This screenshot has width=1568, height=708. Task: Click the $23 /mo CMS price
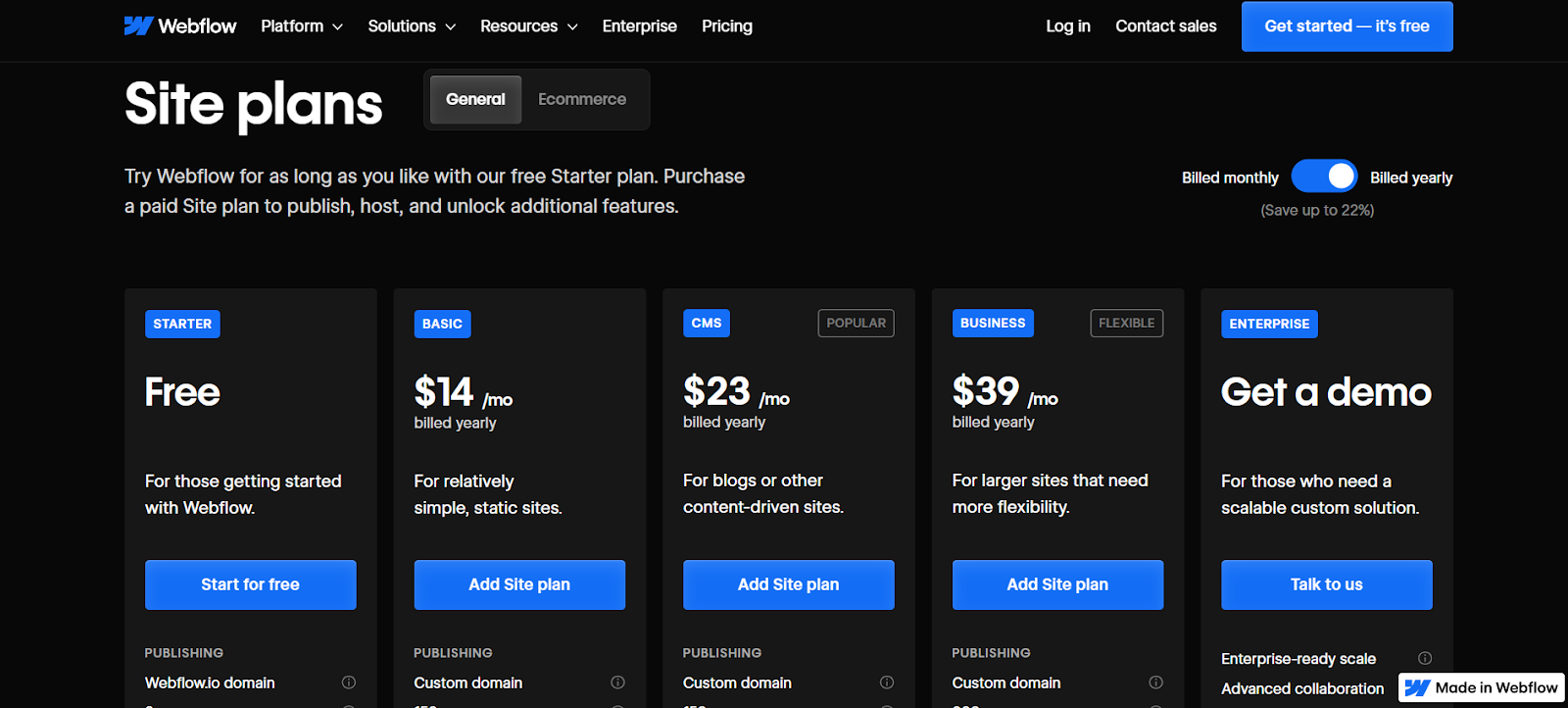coord(736,392)
